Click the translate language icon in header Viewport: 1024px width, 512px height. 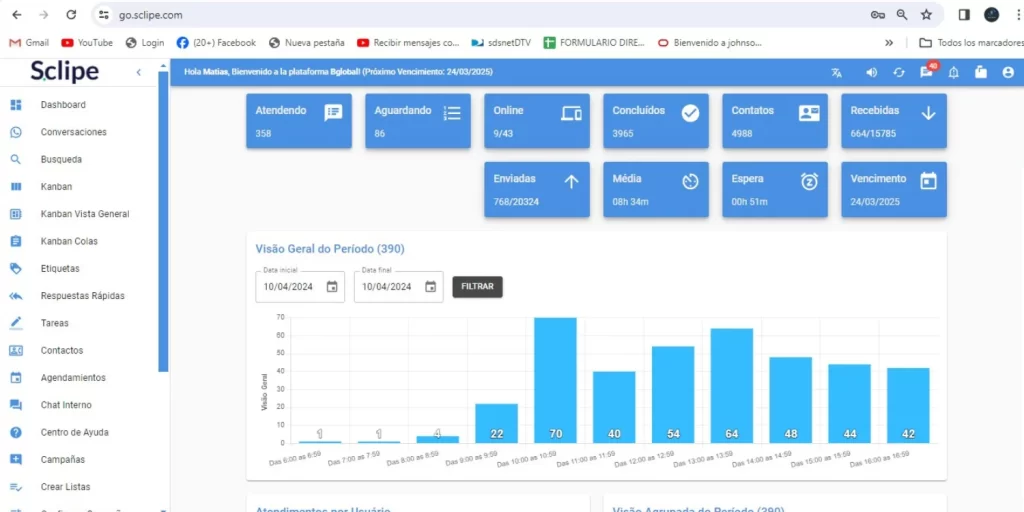(837, 72)
